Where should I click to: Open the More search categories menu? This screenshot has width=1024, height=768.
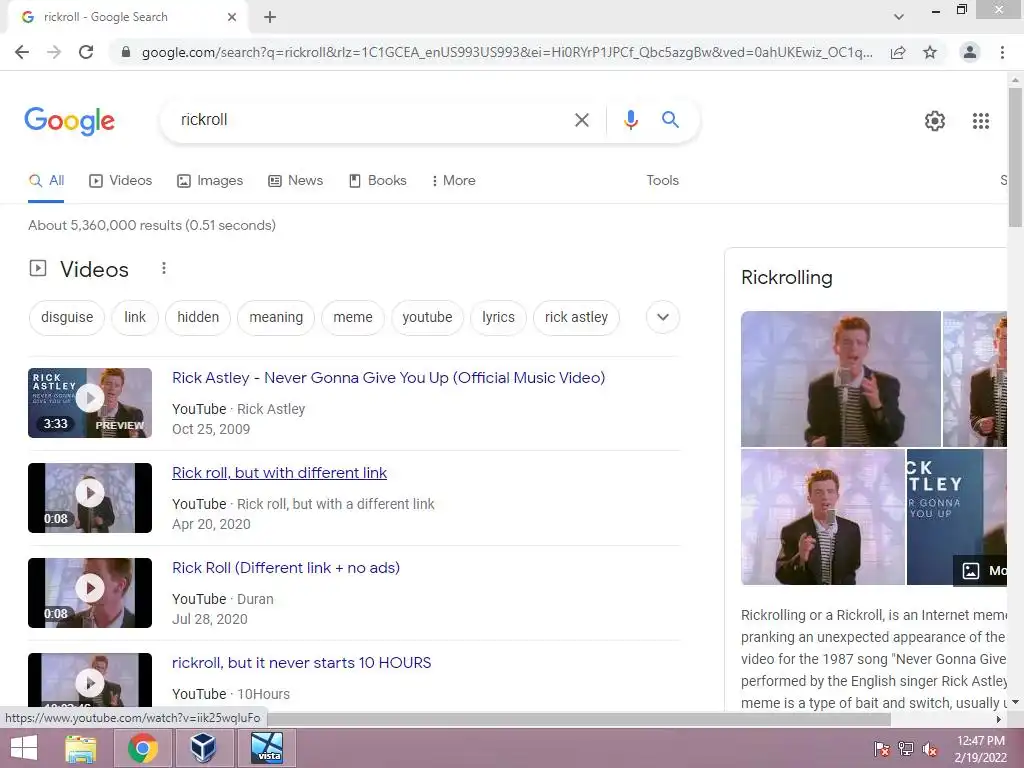click(453, 181)
